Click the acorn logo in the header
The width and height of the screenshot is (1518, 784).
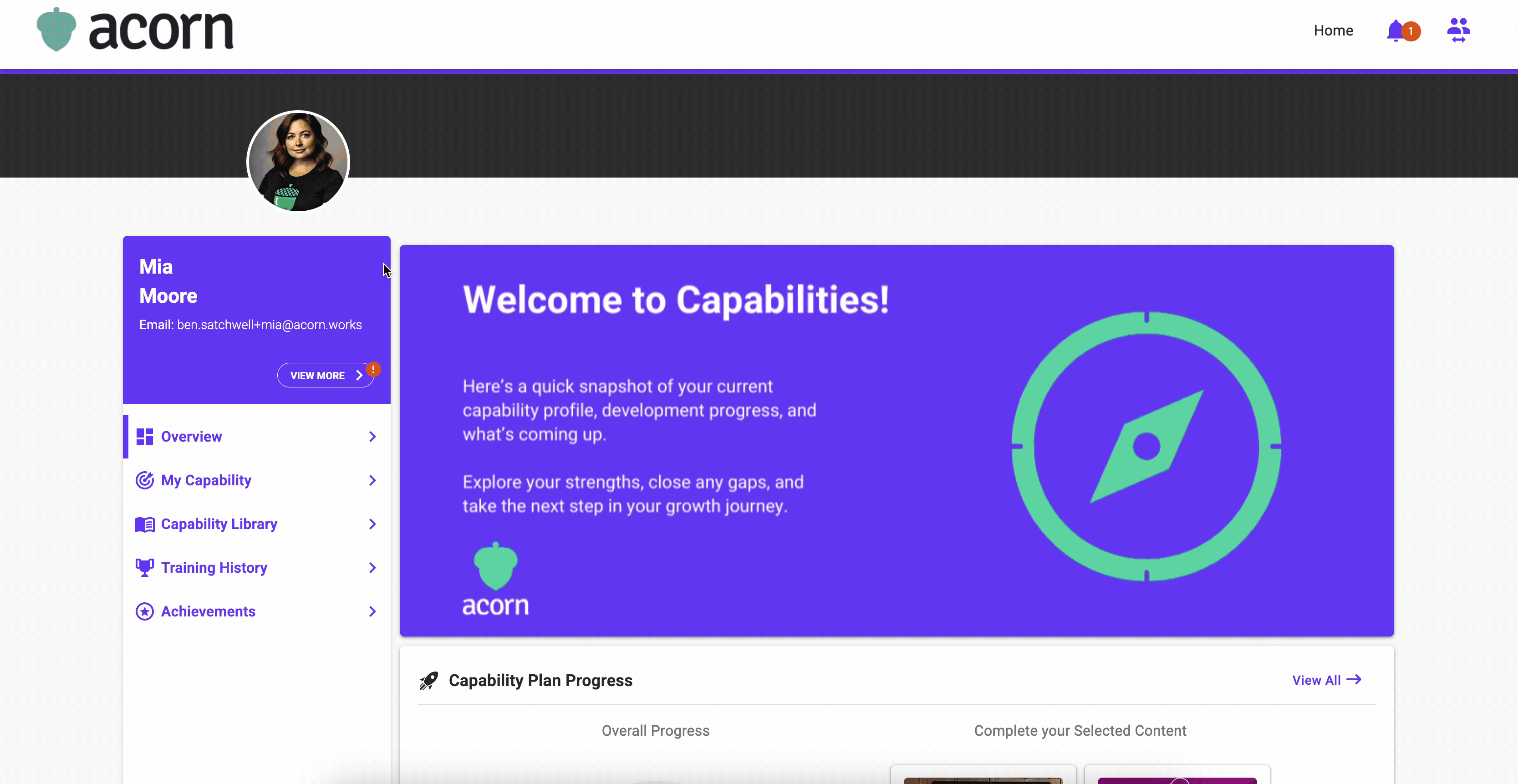(x=135, y=30)
